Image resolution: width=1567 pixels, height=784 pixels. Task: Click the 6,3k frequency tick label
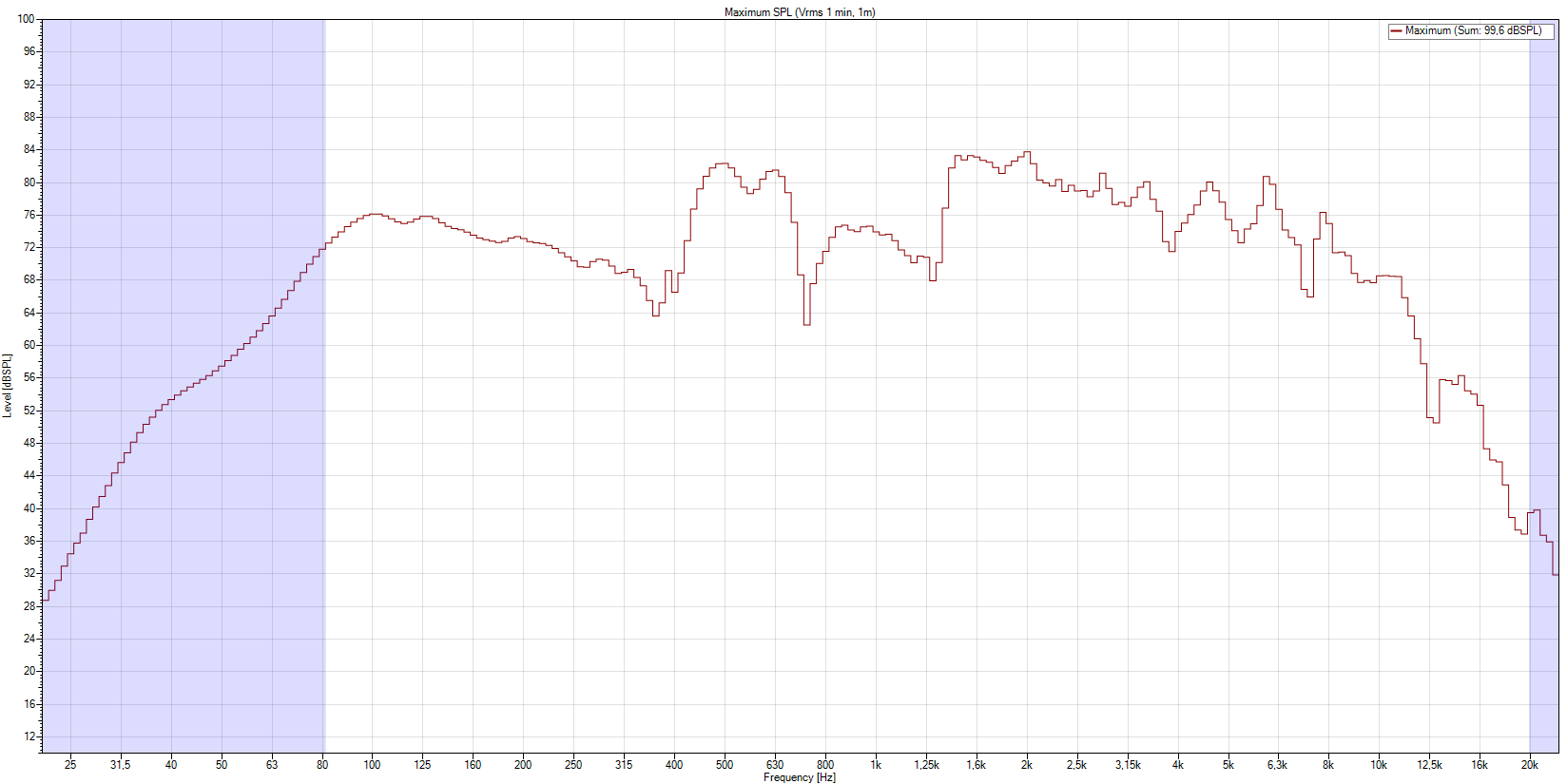click(1277, 764)
